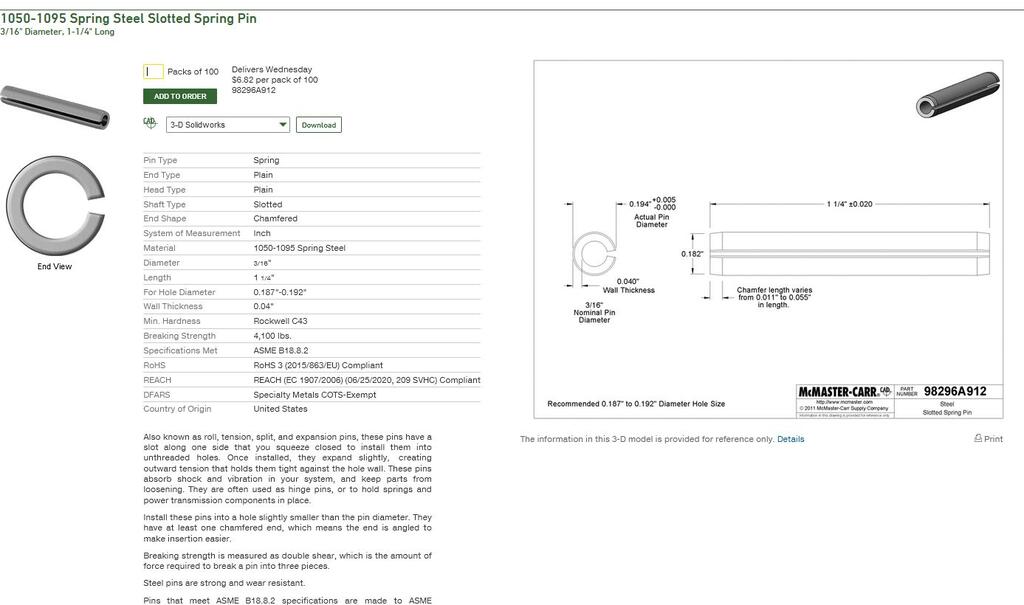Click the '4,100 lbs.' breaking strength value
Viewport: 1024px width, 605px height.
coord(272,336)
